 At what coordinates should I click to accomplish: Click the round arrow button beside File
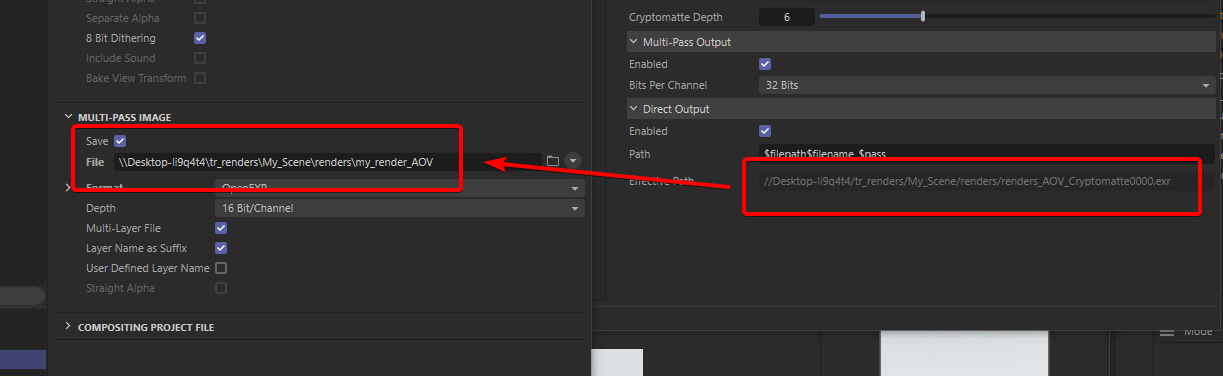pyautogui.click(x=573, y=161)
